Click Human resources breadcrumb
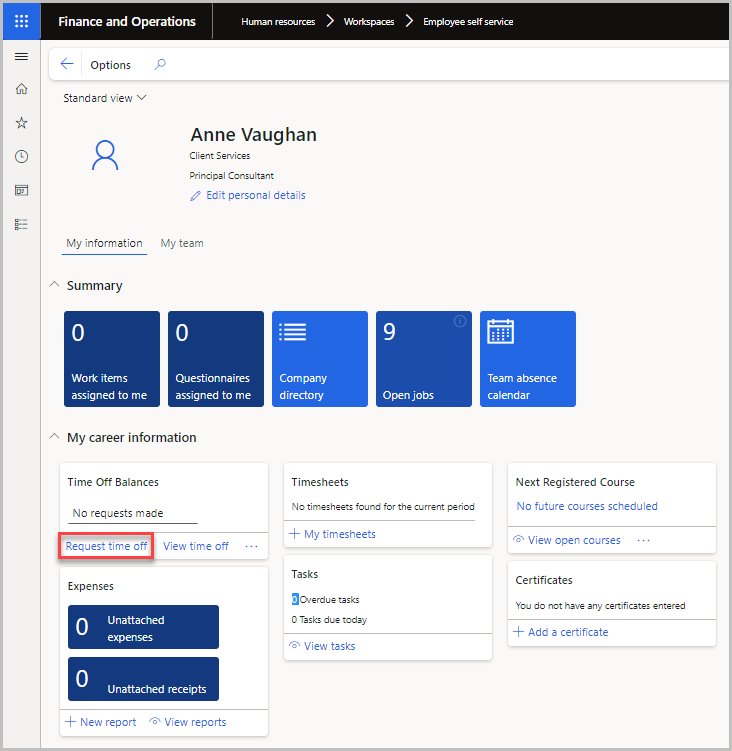The height and width of the screenshot is (751, 732). 278,22
